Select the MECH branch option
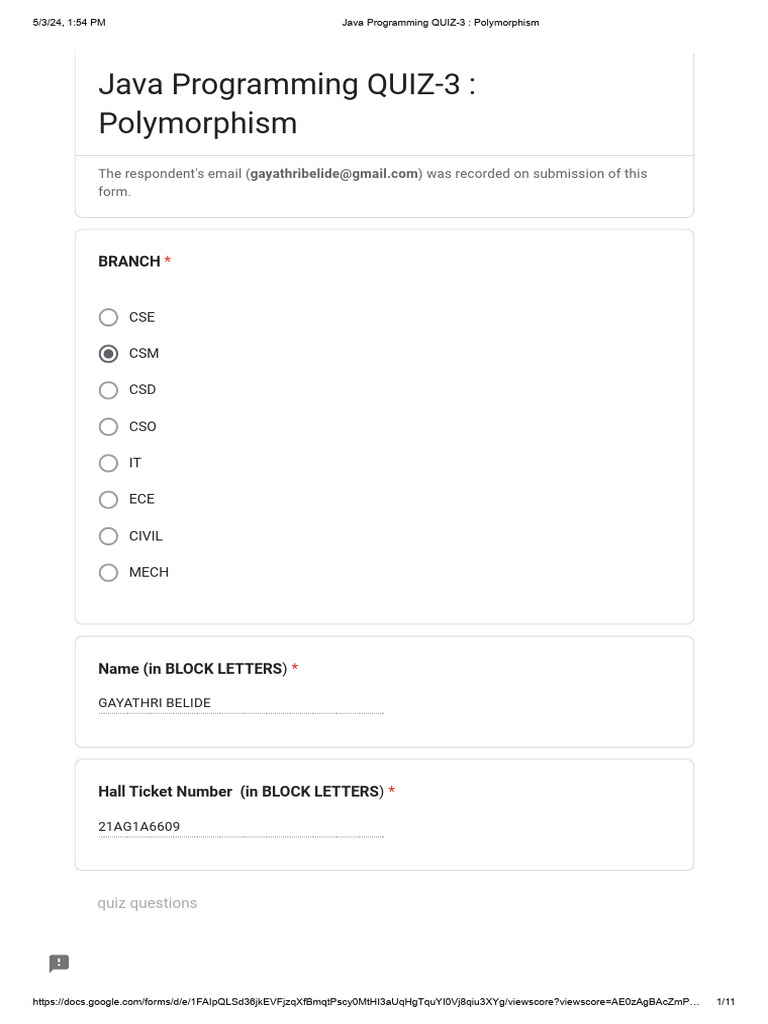 coord(108,573)
